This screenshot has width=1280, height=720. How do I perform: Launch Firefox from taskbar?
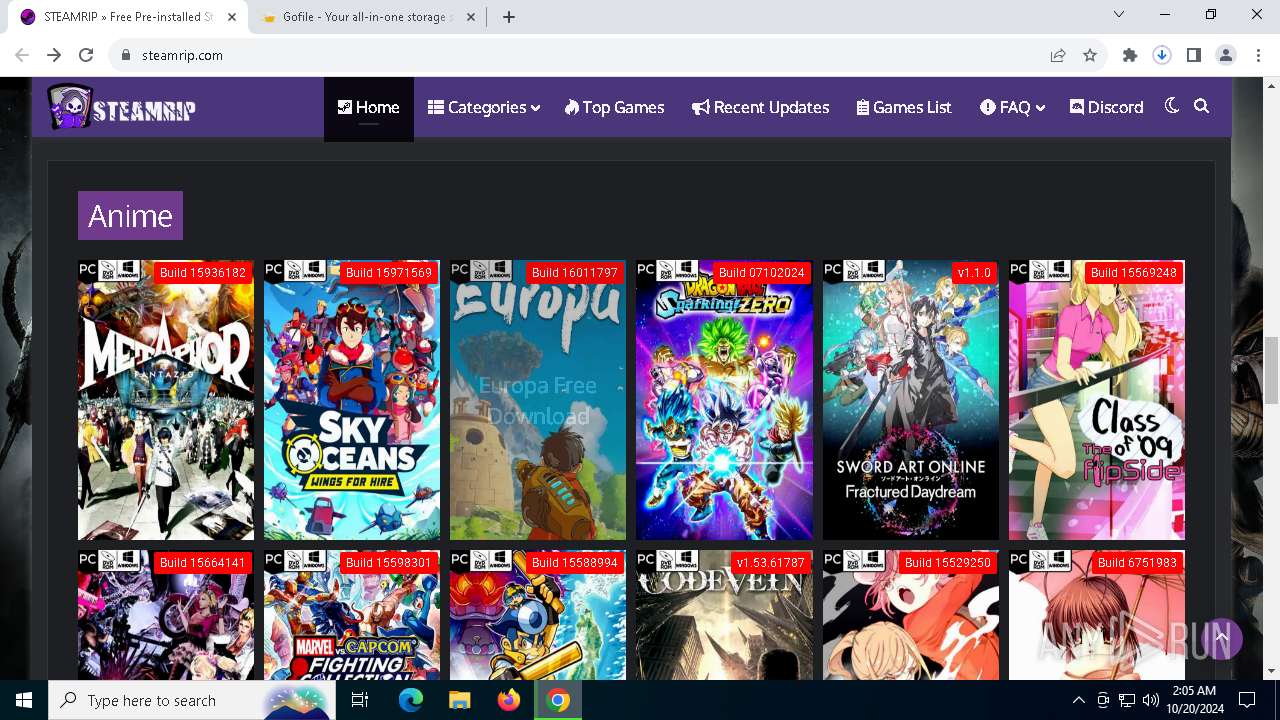coord(509,700)
